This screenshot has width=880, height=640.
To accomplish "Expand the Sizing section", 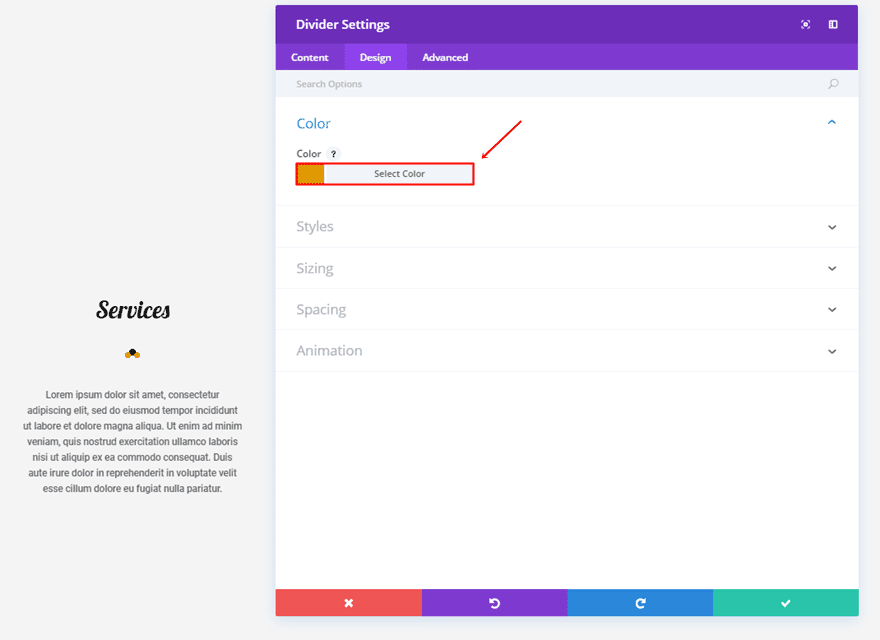I will click(832, 269).
